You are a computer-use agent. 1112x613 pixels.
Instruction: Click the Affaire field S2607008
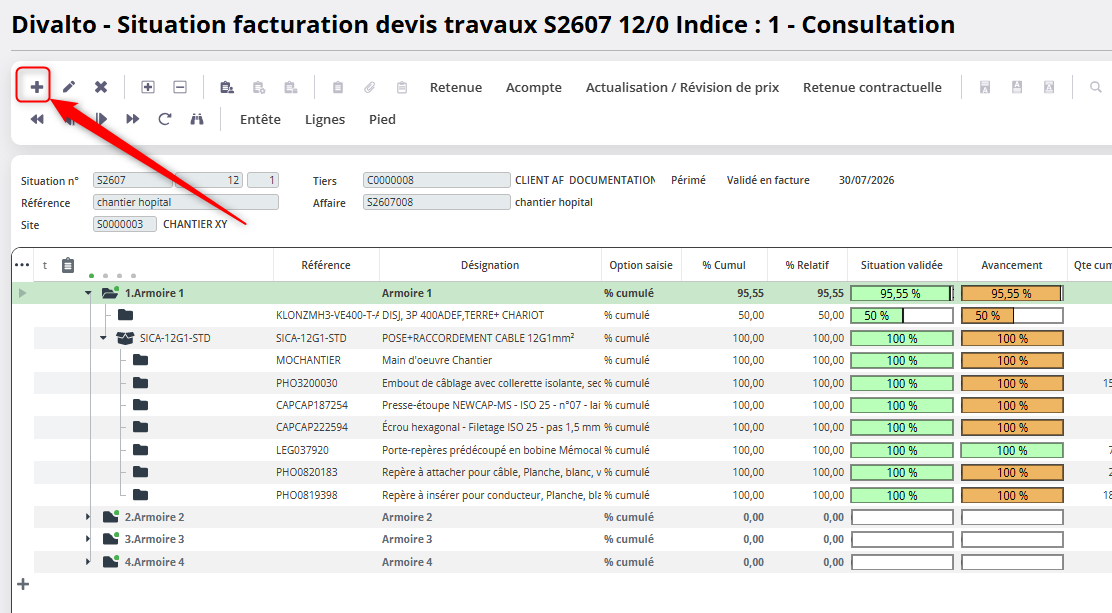(436, 202)
